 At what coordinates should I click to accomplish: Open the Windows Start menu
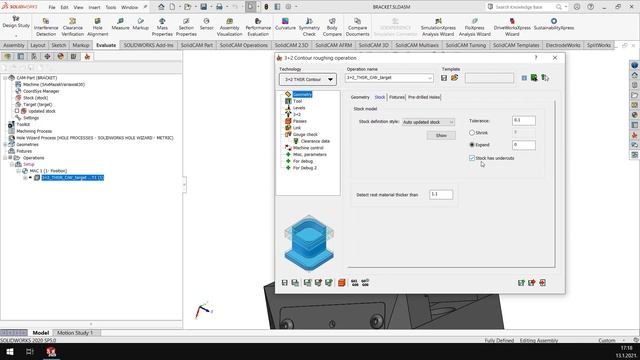9,351
